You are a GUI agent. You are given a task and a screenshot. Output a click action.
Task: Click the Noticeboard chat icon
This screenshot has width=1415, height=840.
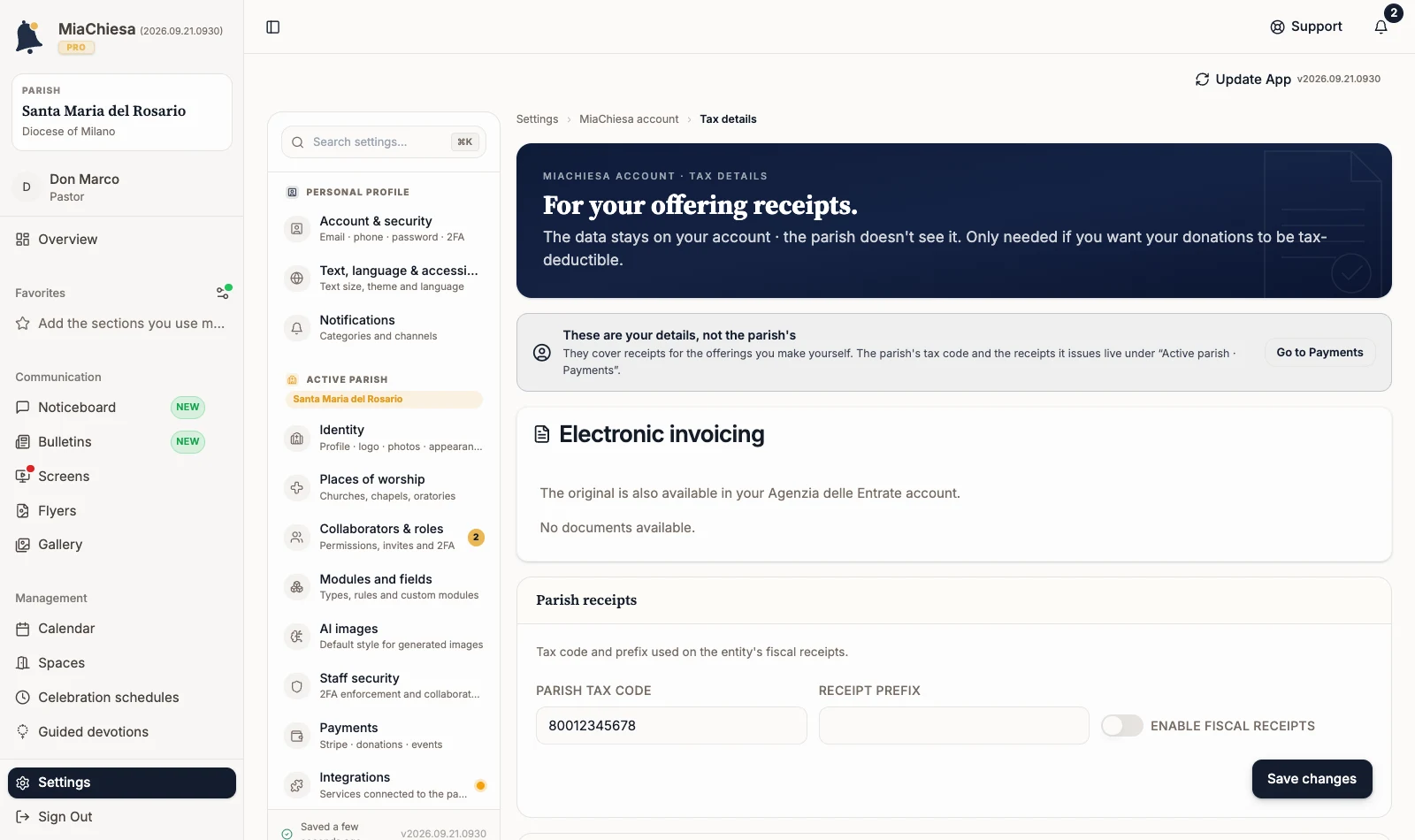(x=23, y=408)
